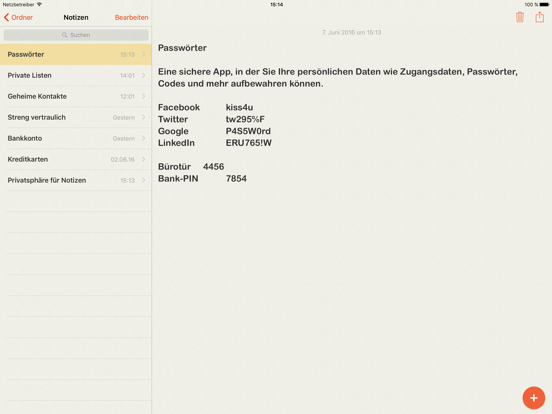The image size is (552, 414).
Task: Tap the chevron on the Private Listen row
Action: [144, 75]
